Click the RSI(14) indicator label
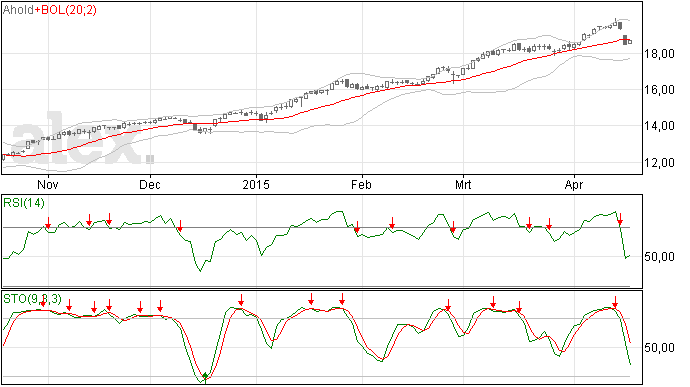690x387 pixels. tap(24, 203)
